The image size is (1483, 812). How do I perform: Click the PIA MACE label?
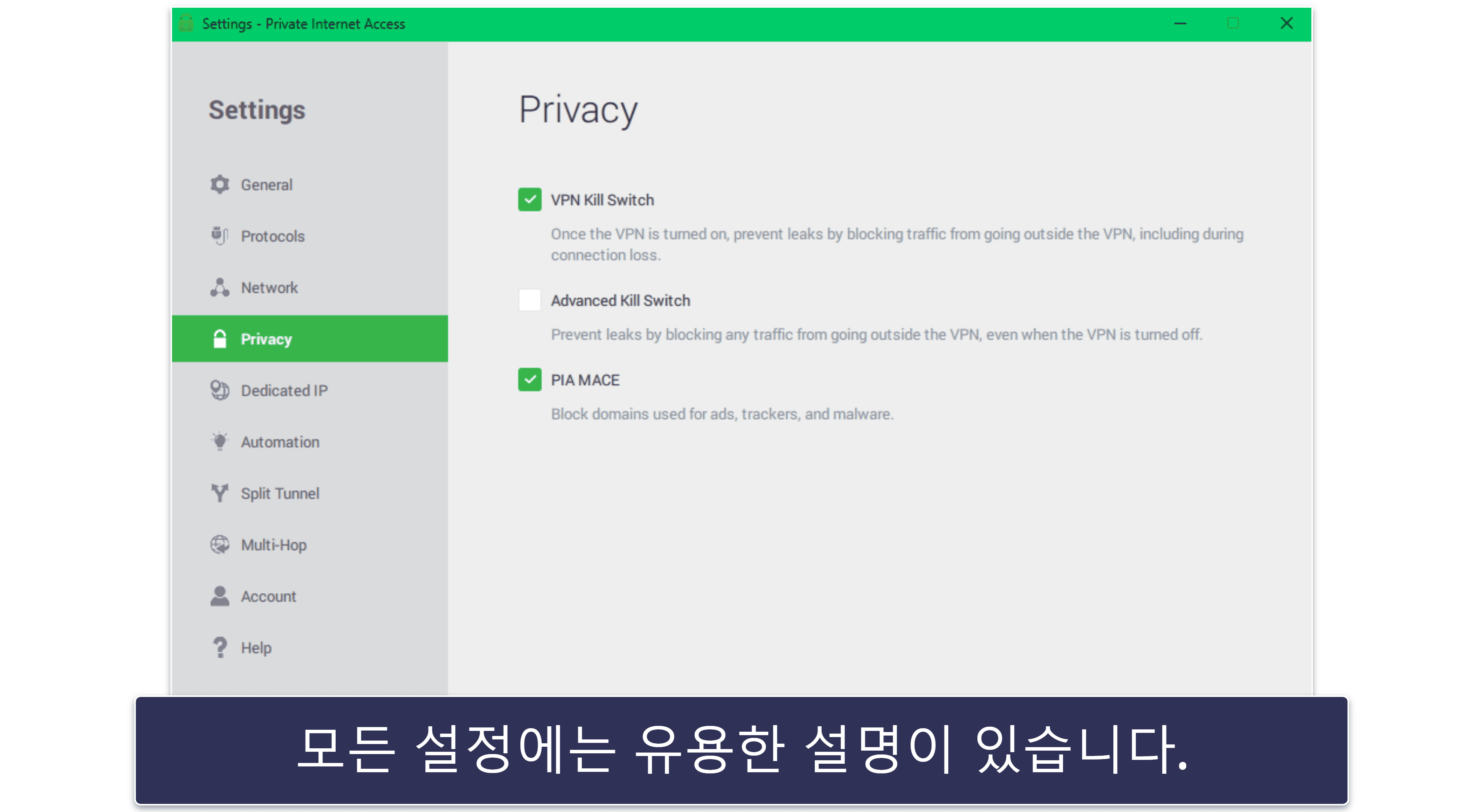coord(585,380)
